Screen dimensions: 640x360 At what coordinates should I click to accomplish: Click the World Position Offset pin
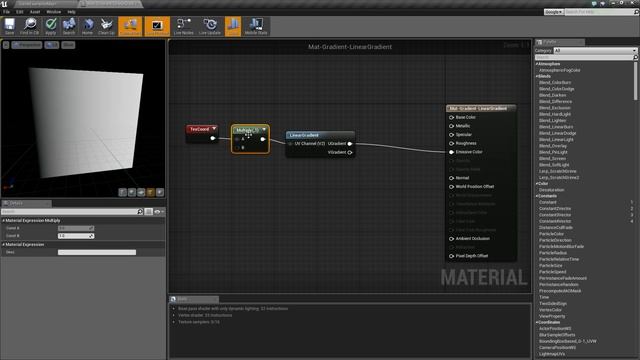click(x=451, y=187)
